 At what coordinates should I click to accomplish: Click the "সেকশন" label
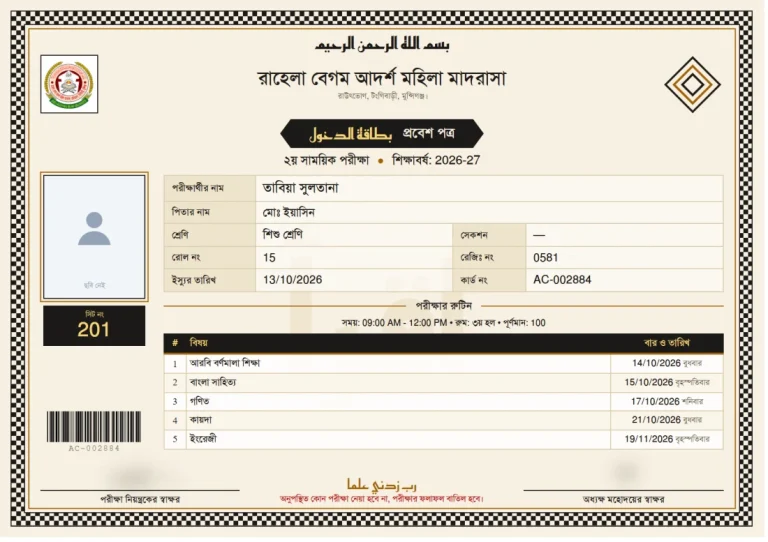[474, 236]
